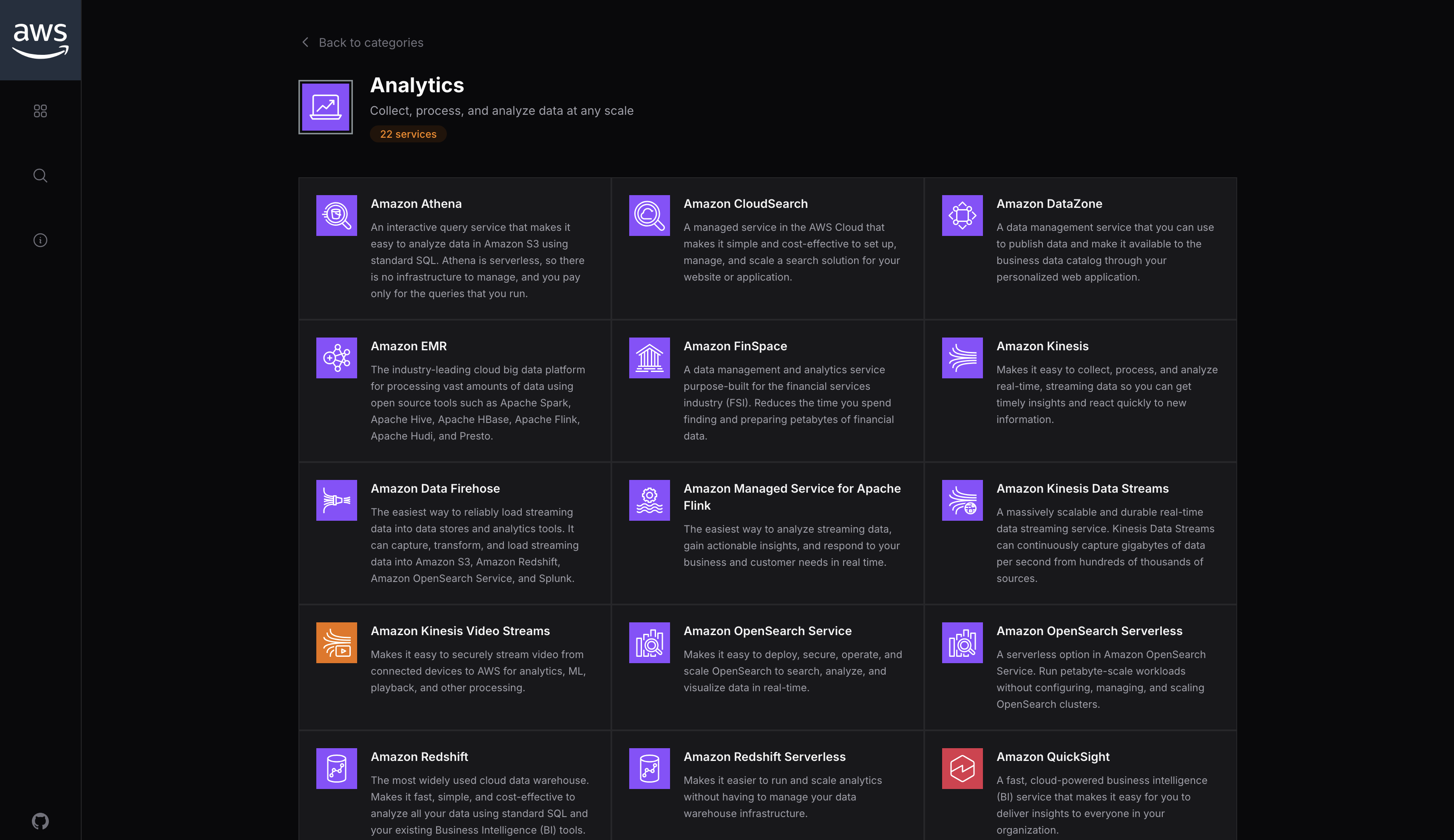Open the Amazon EMR title link
The height and width of the screenshot is (840, 1454).
click(409, 346)
